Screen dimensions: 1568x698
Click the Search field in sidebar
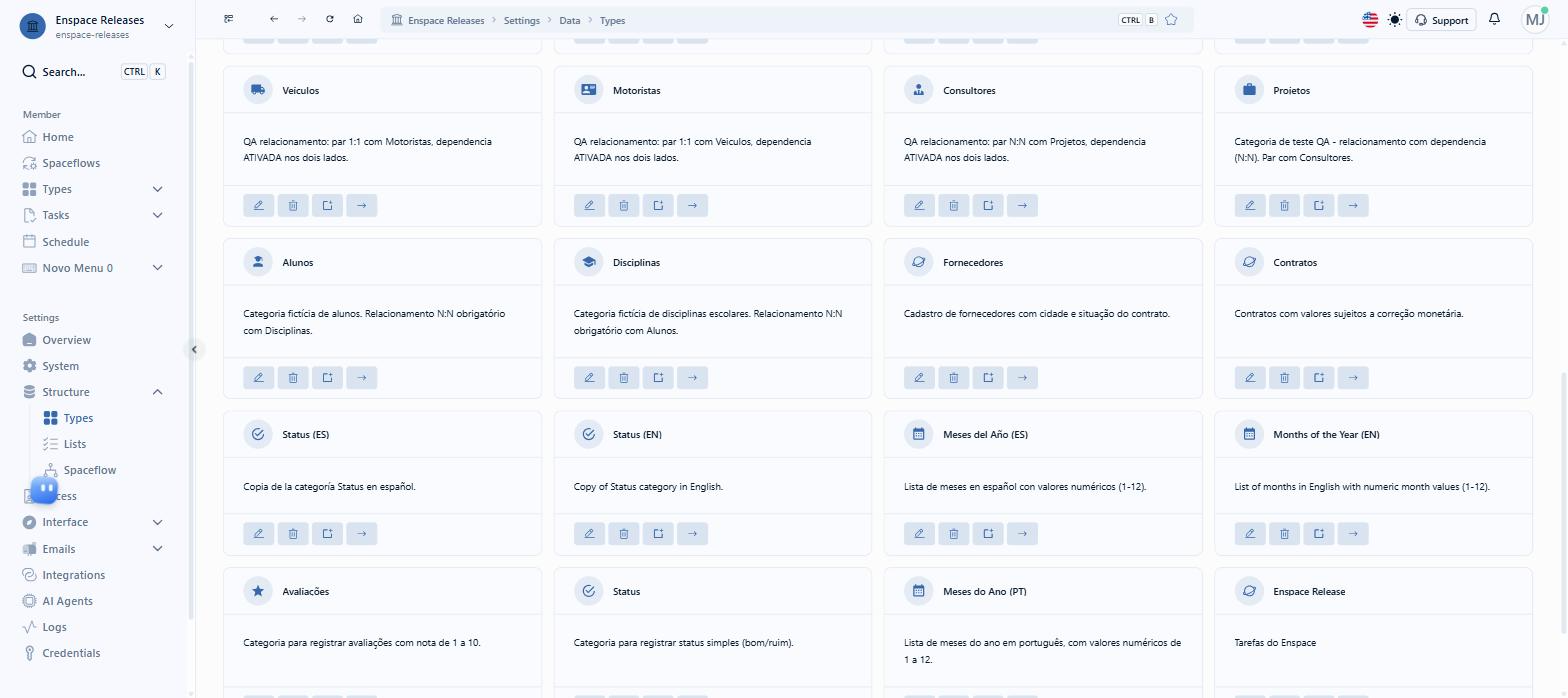pyautogui.click(x=93, y=72)
